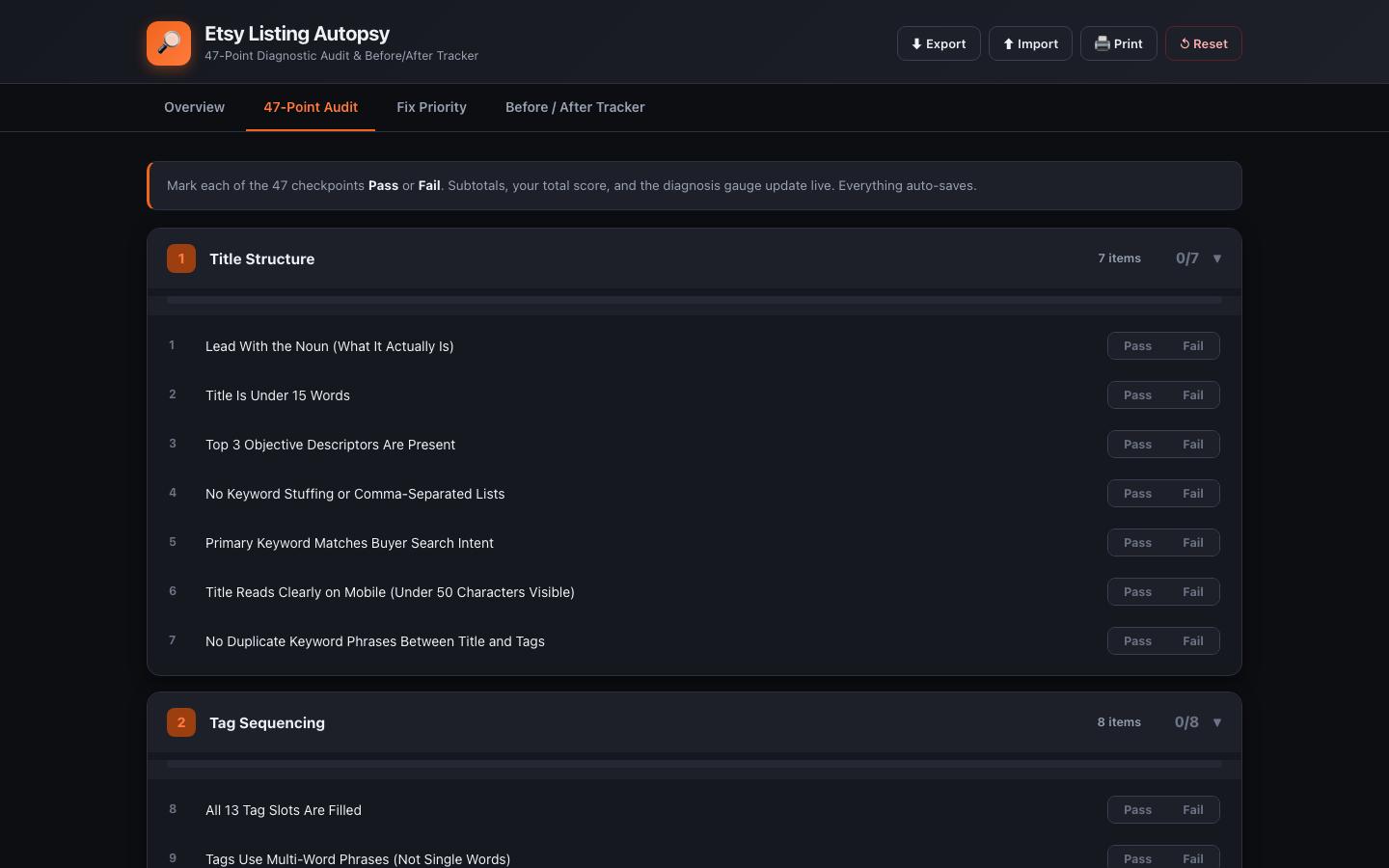Fail 'Tags Use Multi-Word Phrases' checkpoint
The height and width of the screenshot is (868, 1389).
tap(1193, 858)
